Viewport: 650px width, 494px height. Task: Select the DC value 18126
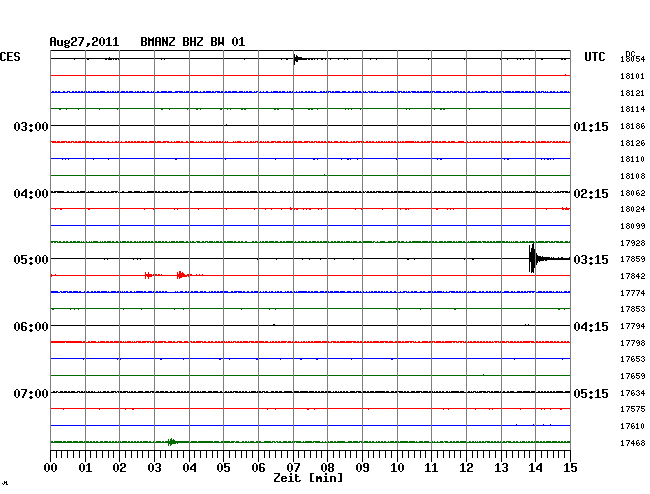click(633, 143)
